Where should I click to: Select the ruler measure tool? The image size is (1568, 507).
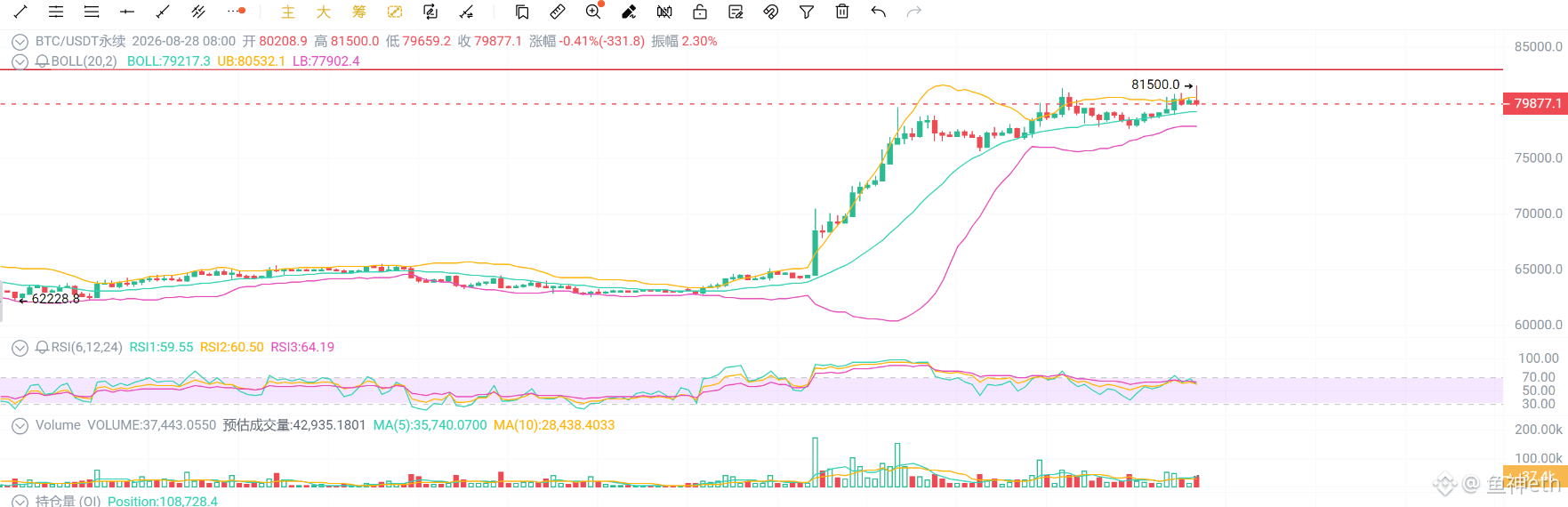point(558,12)
